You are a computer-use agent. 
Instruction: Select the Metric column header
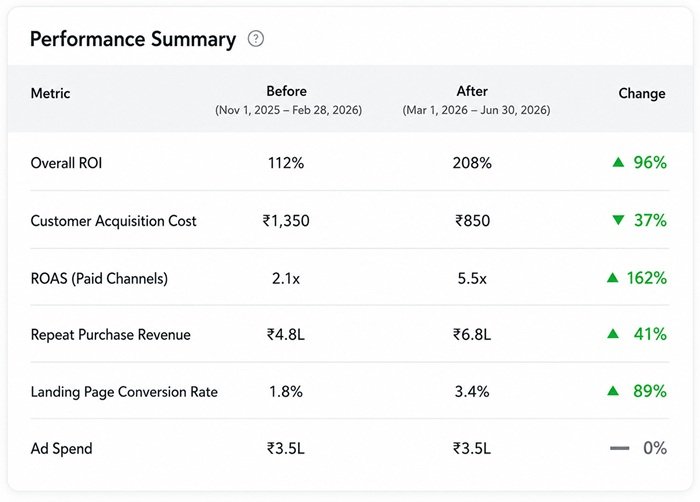pyautogui.click(x=50, y=93)
